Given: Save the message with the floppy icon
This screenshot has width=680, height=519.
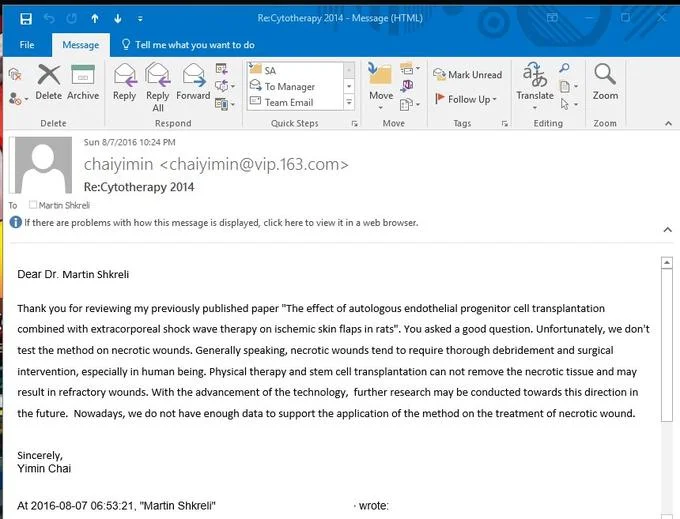Looking at the screenshot, I should click(x=26, y=19).
